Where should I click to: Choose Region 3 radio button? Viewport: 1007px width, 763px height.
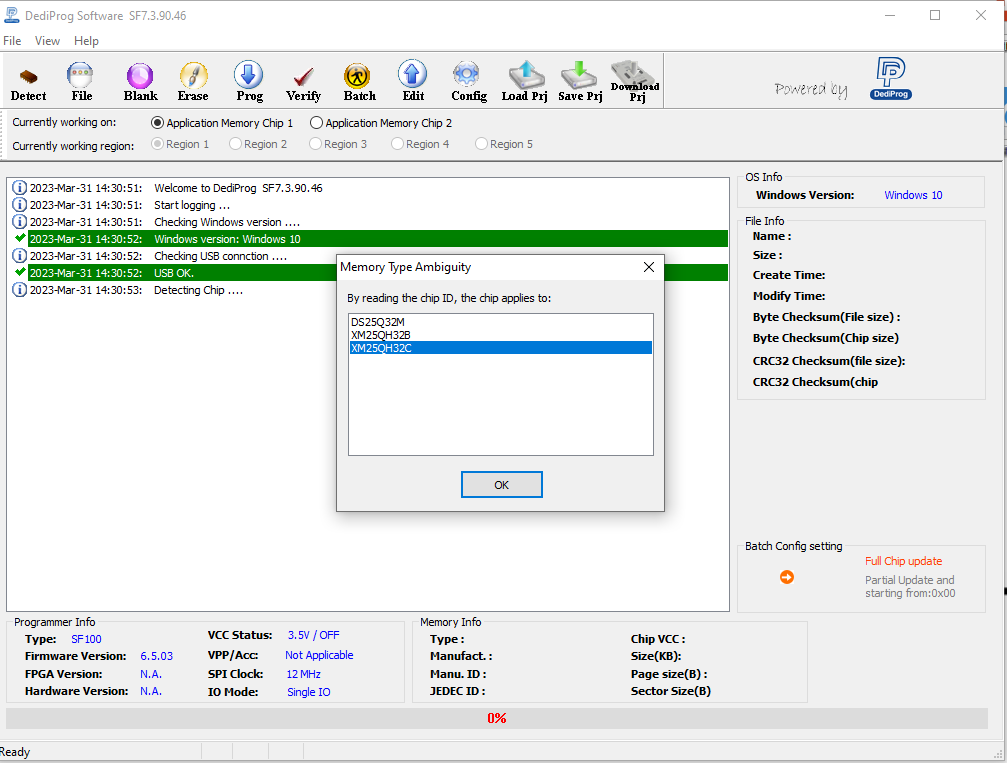point(315,144)
